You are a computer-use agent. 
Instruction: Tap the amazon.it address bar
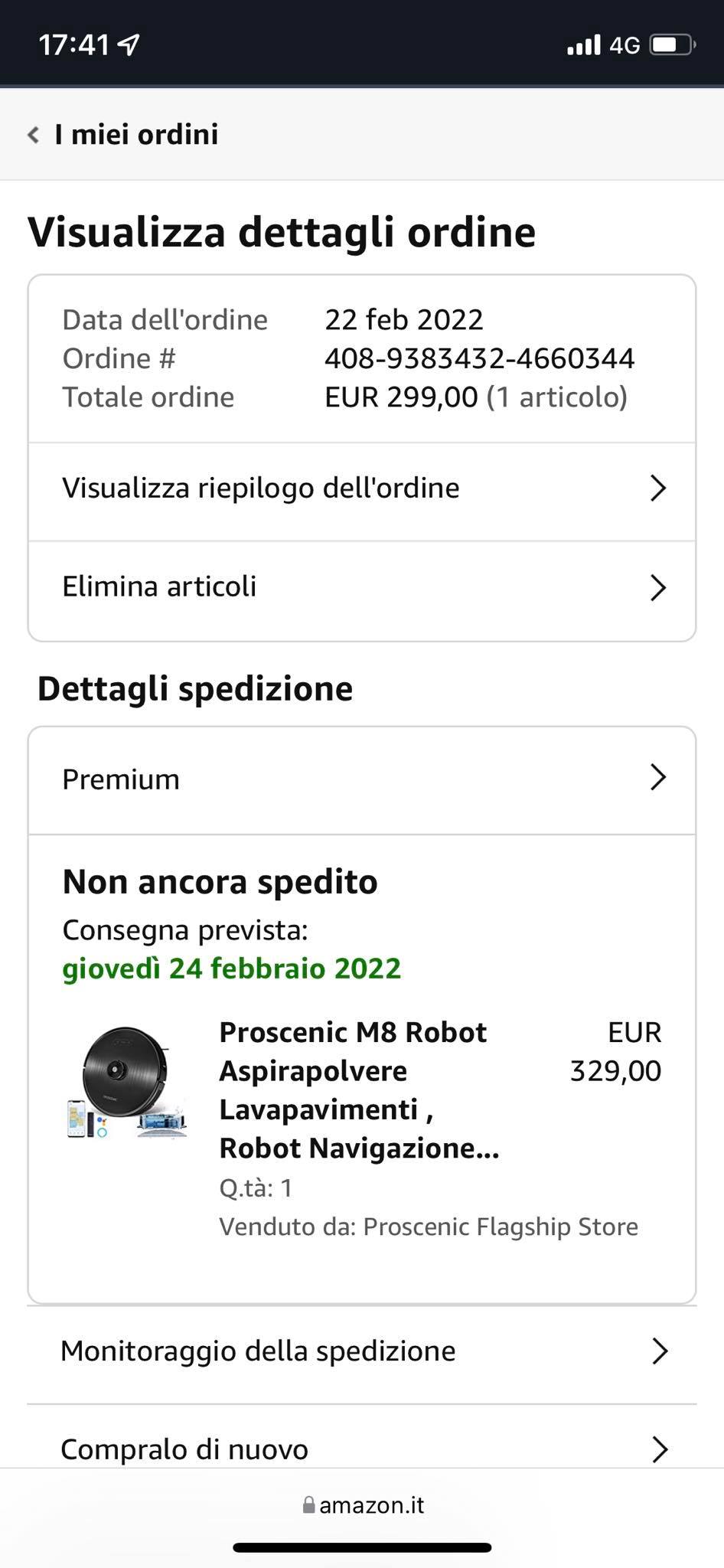(363, 1504)
